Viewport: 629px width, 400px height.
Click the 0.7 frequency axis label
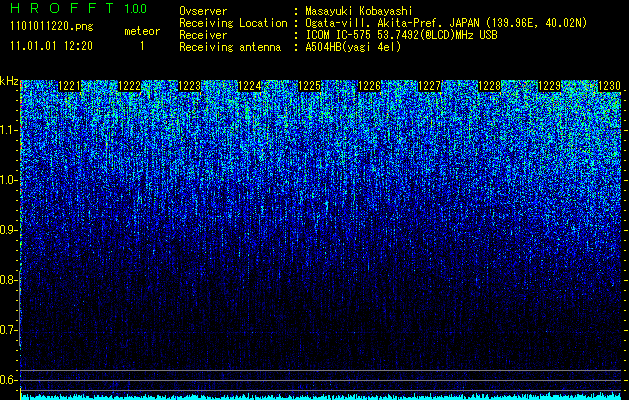pos(9,329)
